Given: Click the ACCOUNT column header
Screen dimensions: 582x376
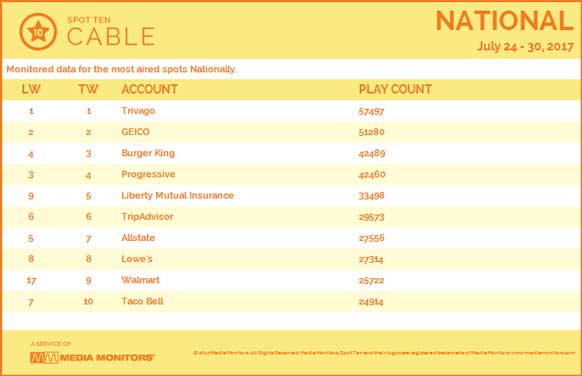Looking at the screenshot, I should click(150, 89).
